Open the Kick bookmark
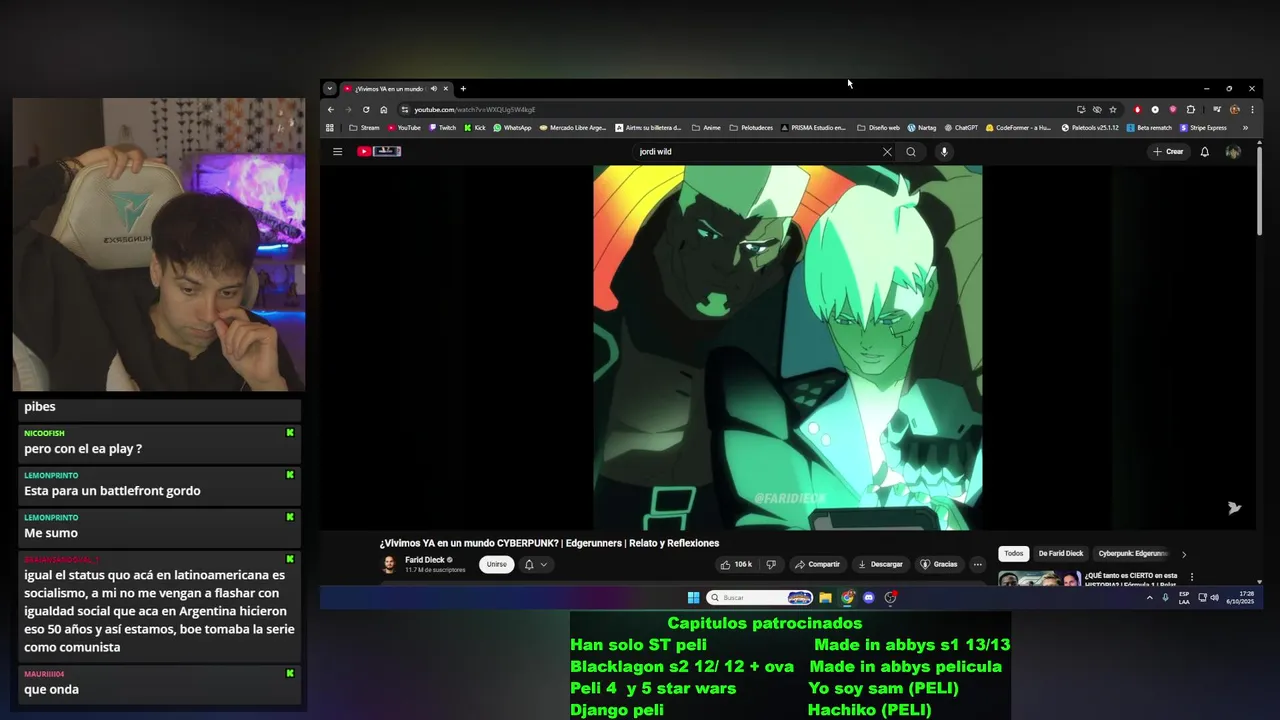This screenshot has height=720, width=1280. 475,128
